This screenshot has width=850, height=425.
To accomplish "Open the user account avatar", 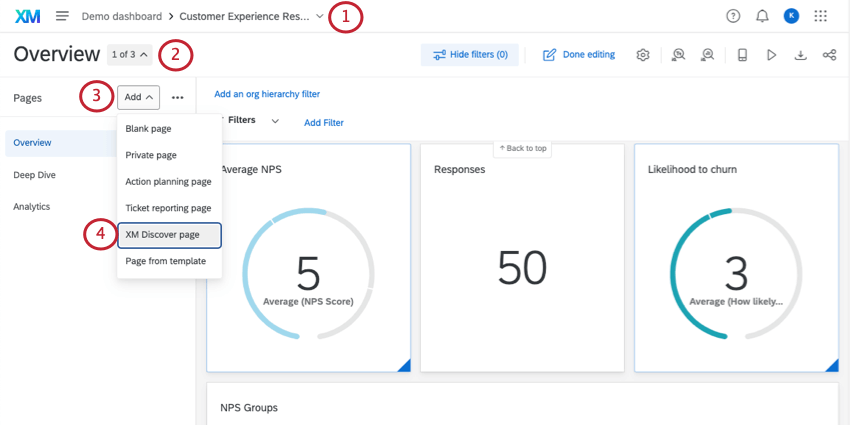I will click(x=791, y=16).
